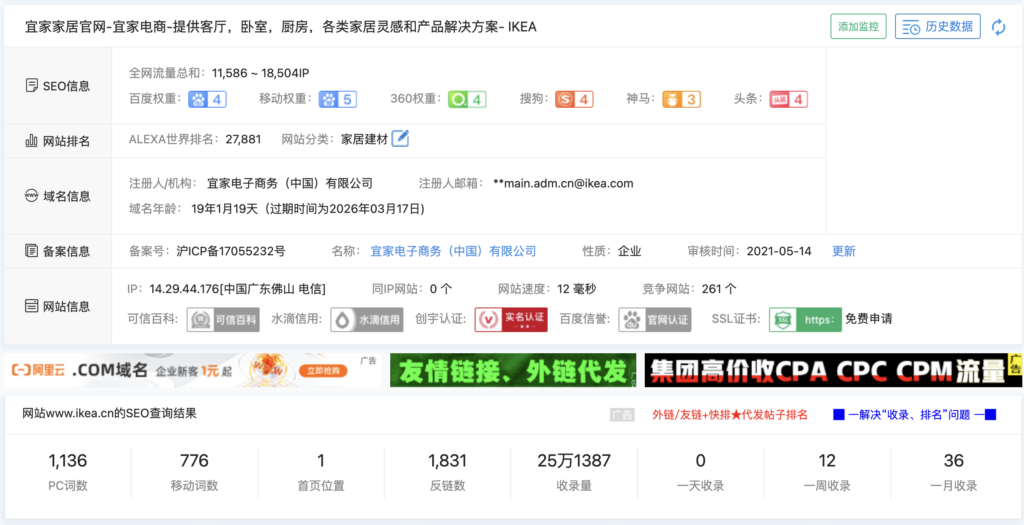Click the IP address 14.29.44.176
1024x525 pixels.
(184, 289)
